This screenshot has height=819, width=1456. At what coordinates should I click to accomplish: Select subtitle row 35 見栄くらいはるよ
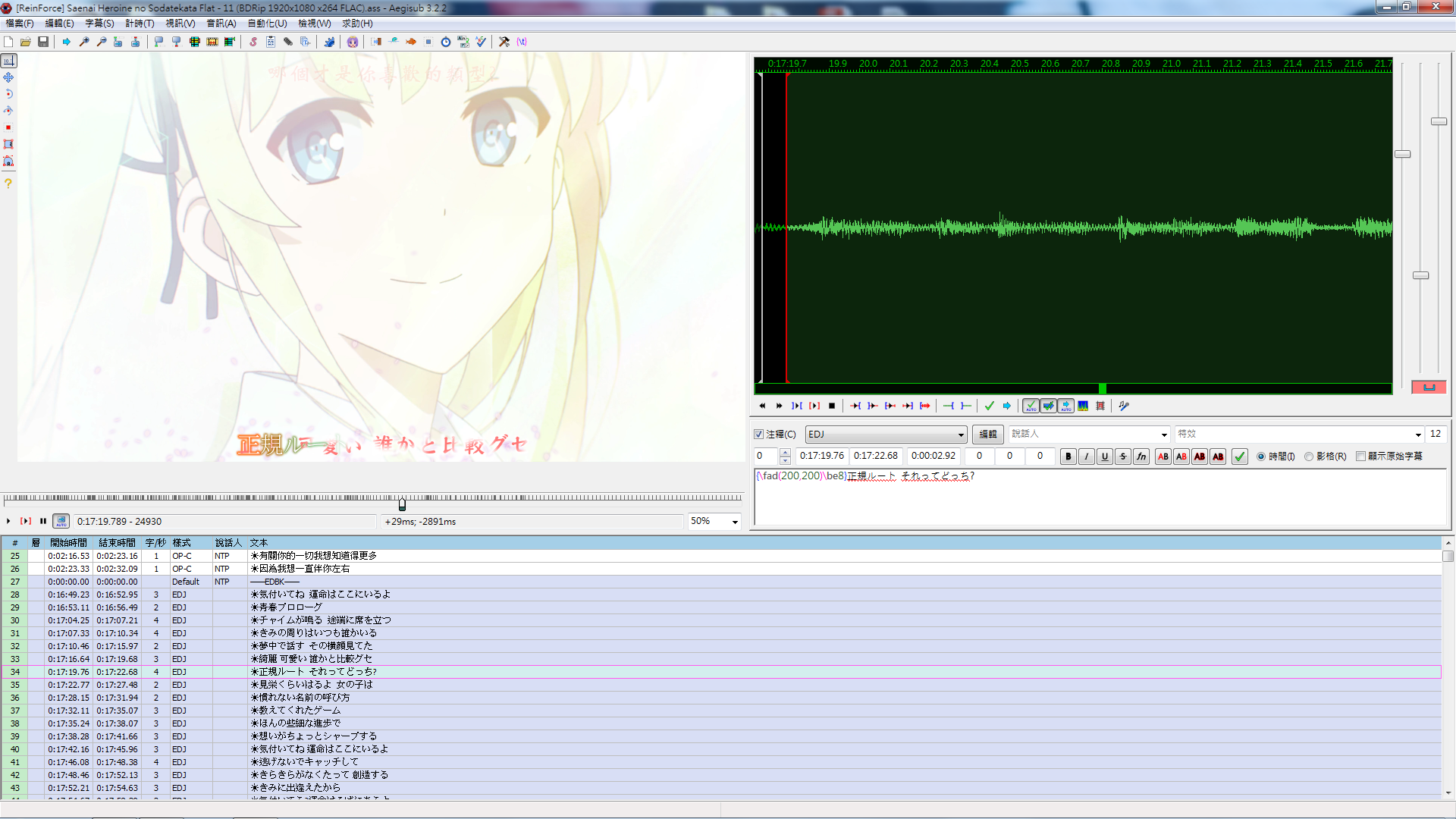point(720,685)
